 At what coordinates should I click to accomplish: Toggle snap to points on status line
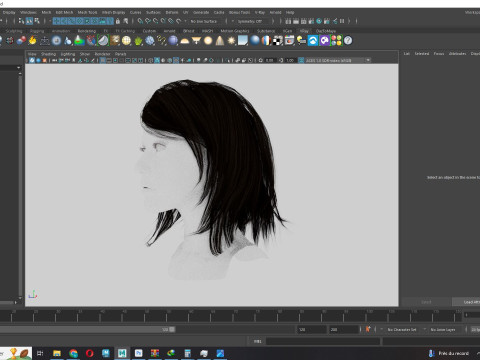click(x=156, y=21)
